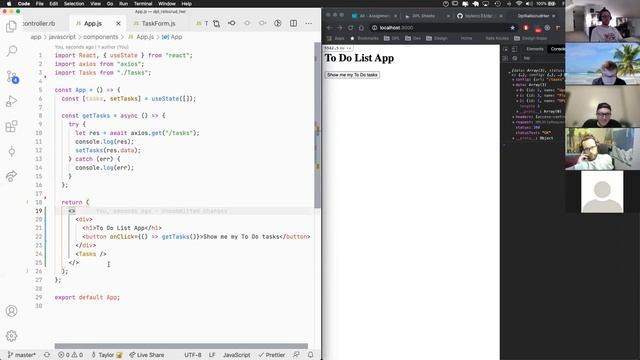Open Accounts icon in activity bar
Viewport: 640px width, 360px height.
coord(11,311)
